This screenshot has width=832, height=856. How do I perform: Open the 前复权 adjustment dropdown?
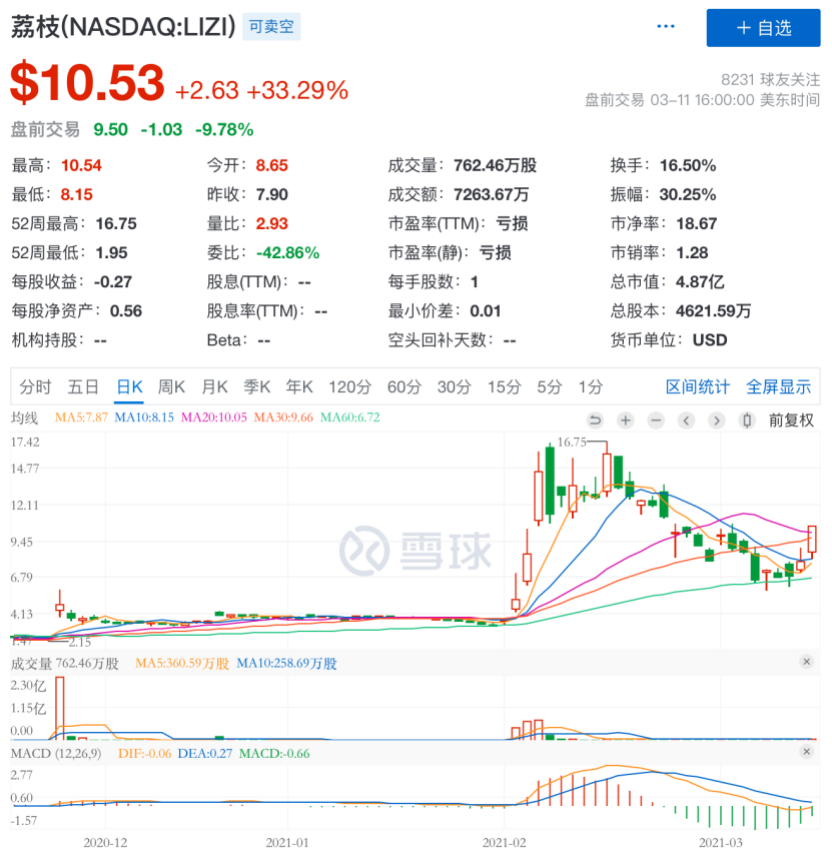click(791, 420)
